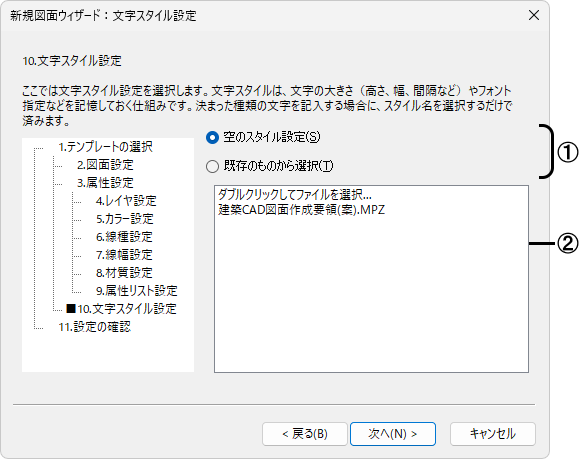This screenshot has width=580, height=459.
Task: Select 3.属性設定 tree node
Action: coord(105,183)
